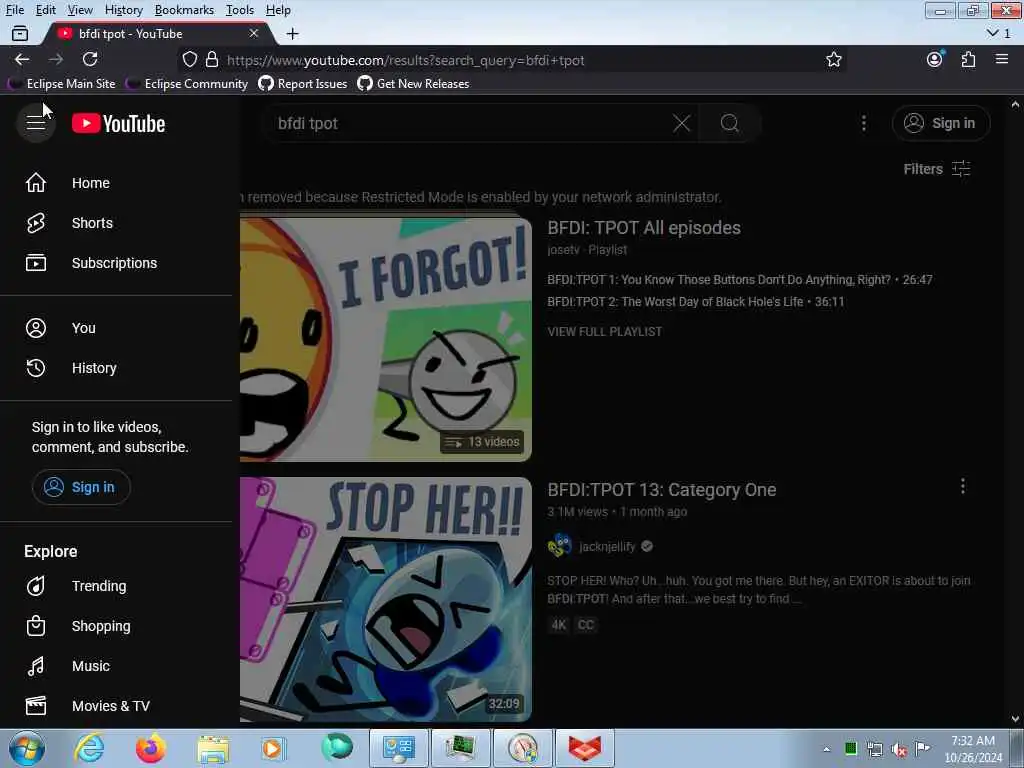This screenshot has width=1024, height=768.
Task: Open Windows Explorer folder in taskbar
Action: click(214, 749)
